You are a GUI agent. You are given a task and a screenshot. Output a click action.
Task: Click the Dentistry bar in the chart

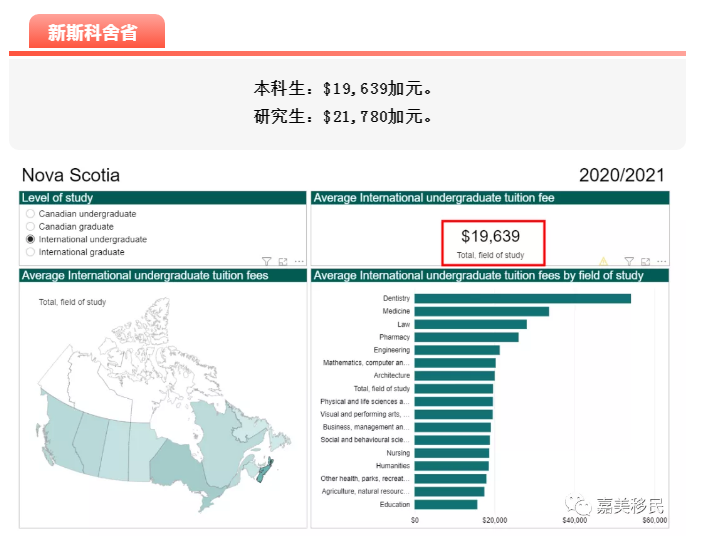coord(522,298)
